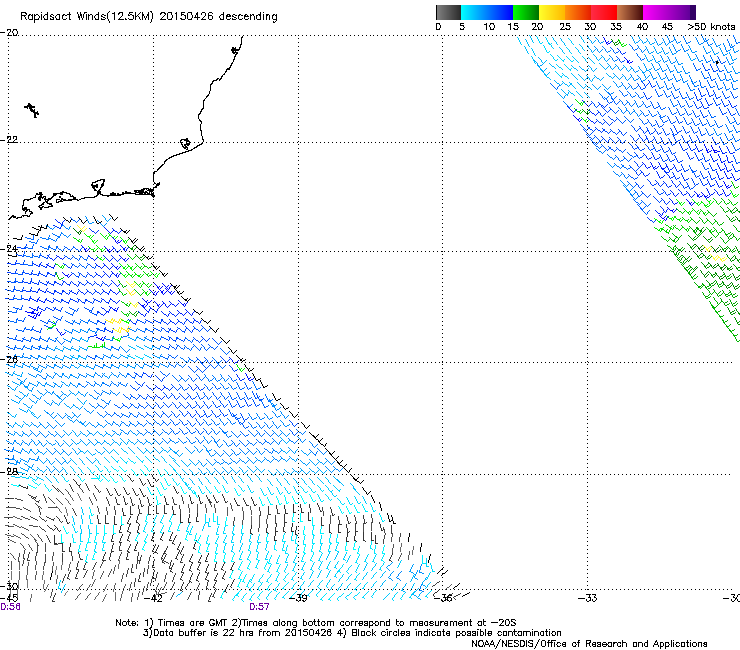
Task: Click the green 15-20 knots color band
Action: (526, 12)
